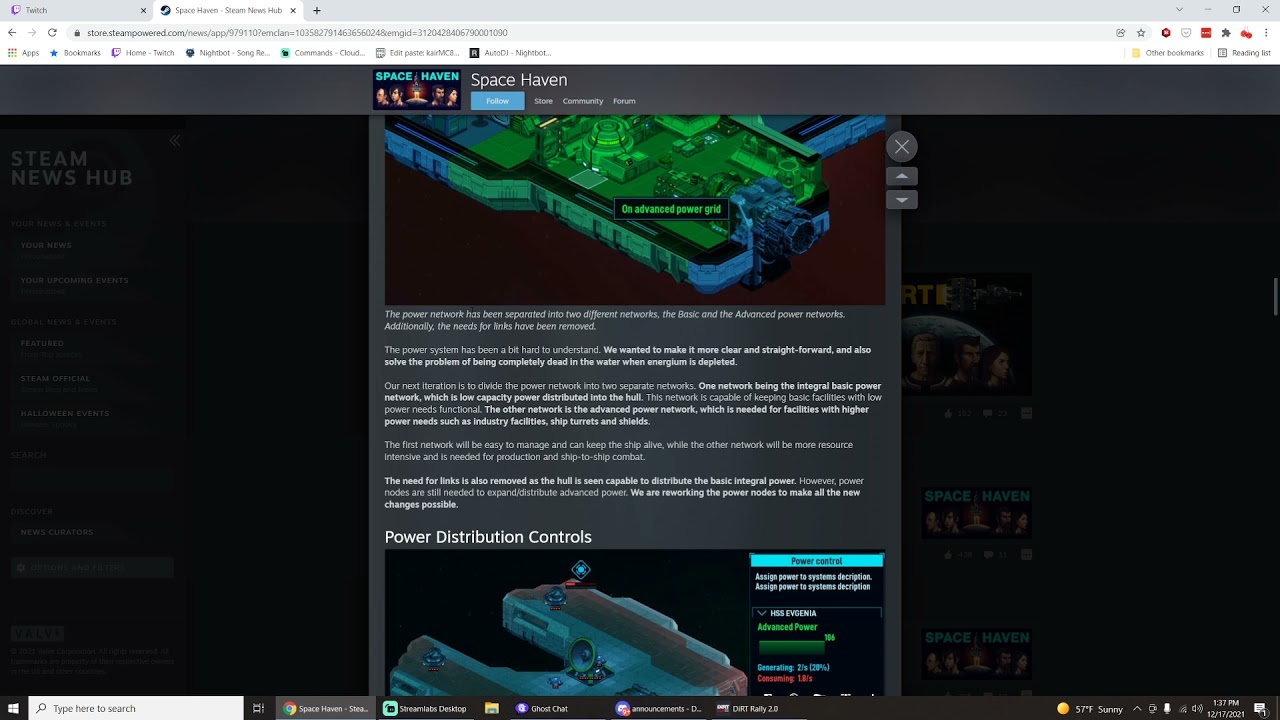Open the AutoDJ - Nightbot... bookmark
This screenshot has height=720, width=1280.
[510, 53]
